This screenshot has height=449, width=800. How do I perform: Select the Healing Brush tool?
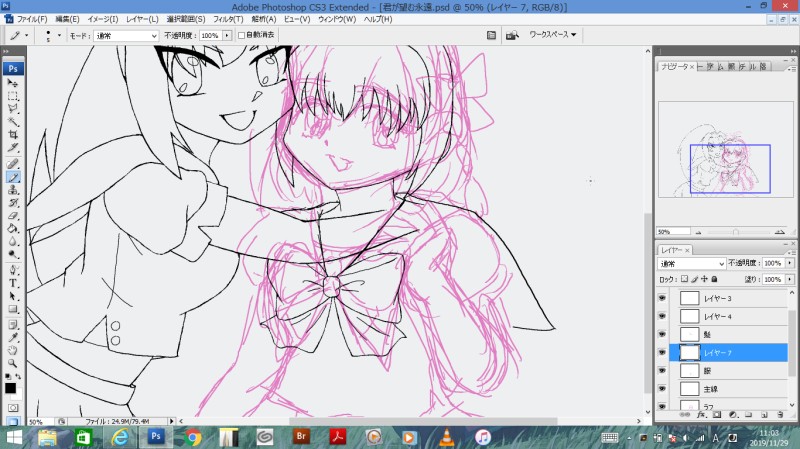(x=13, y=164)
